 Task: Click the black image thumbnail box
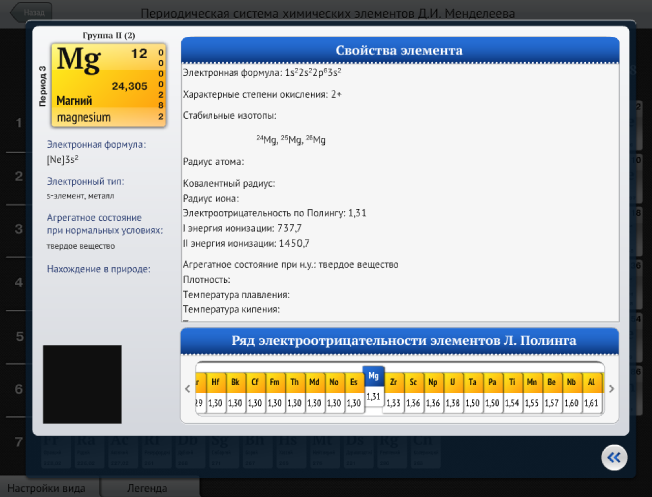coord(82,384)
